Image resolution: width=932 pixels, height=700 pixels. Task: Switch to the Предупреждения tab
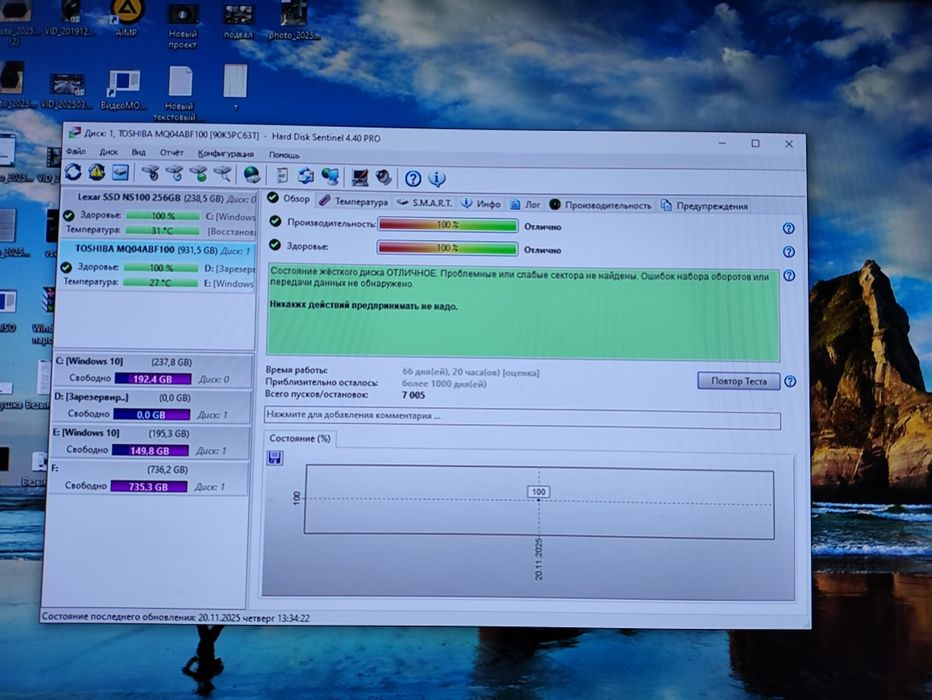[x=704, y=206]
